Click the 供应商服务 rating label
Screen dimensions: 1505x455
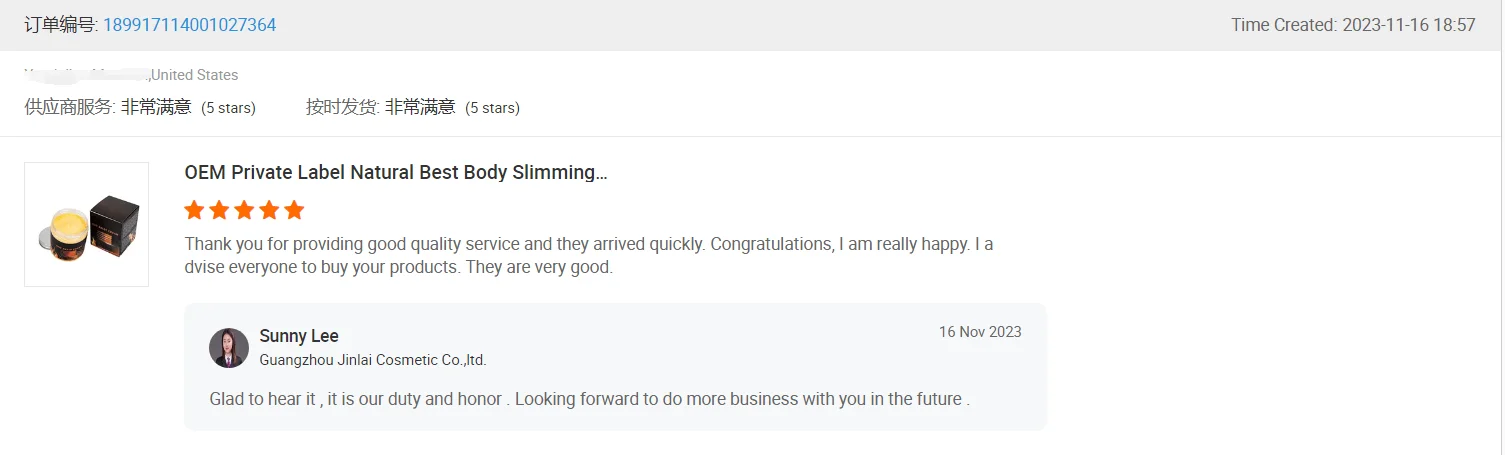pyautogui.click(x=70, y=107)
